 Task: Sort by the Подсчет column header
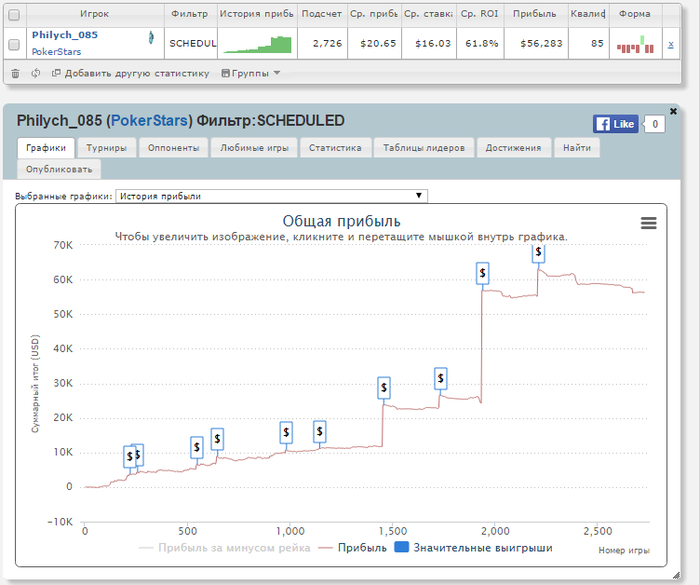(x=322, y=14)
